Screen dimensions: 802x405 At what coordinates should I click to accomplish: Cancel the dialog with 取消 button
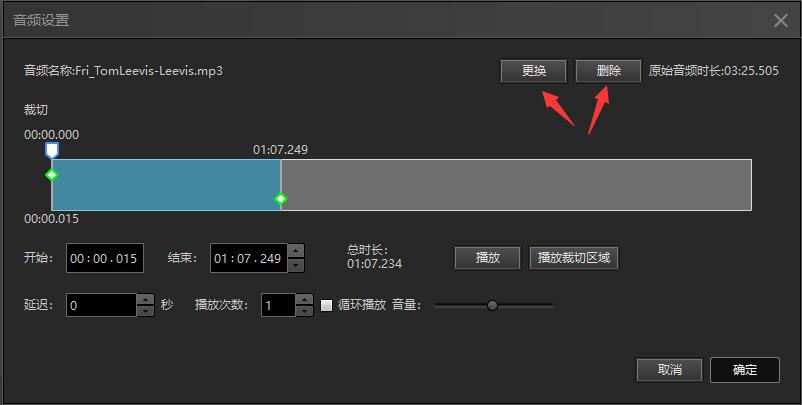(x=670, y=370)
